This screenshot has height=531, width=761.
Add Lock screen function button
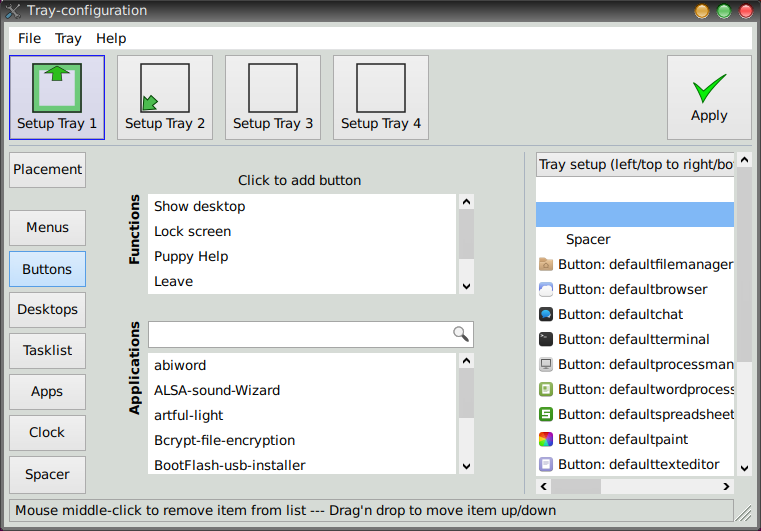tap(302, 232)
